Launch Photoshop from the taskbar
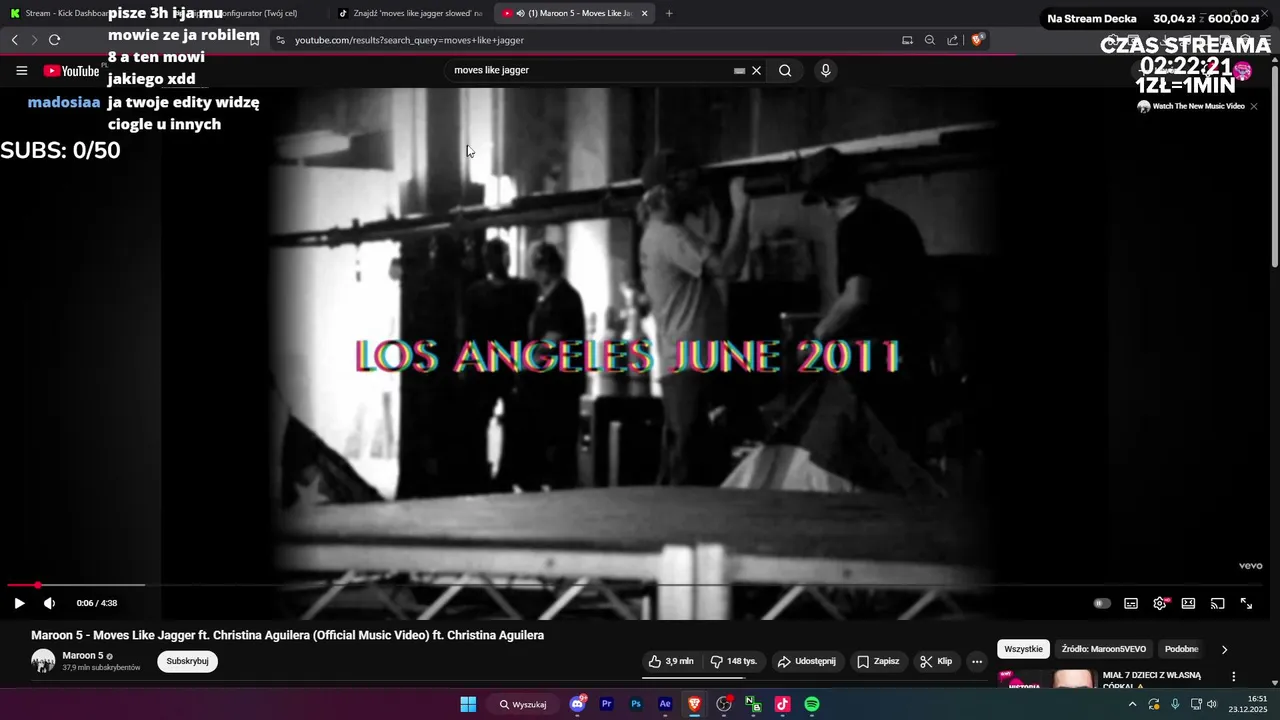Screen dimensions: 1280x720 pos(636,704)
